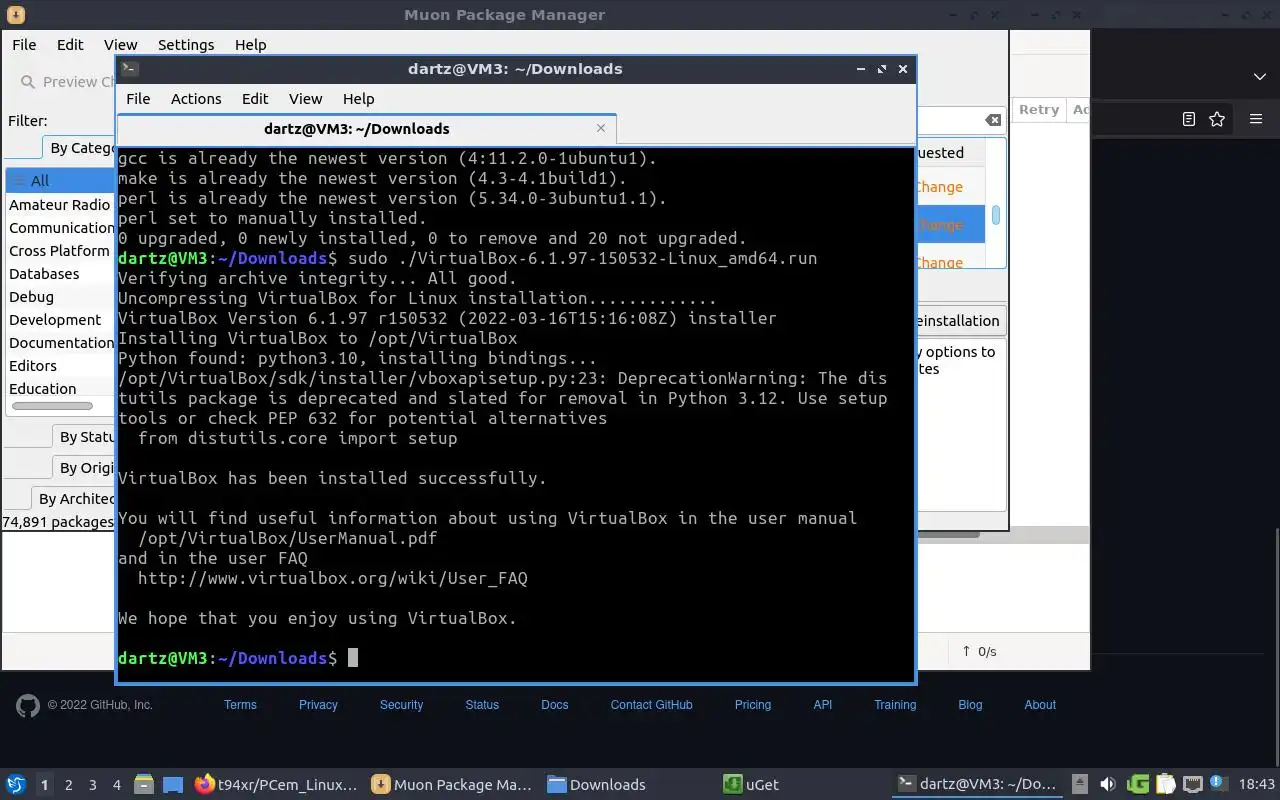
Task: Open the Security footer link
Action: tap(401, 705)
